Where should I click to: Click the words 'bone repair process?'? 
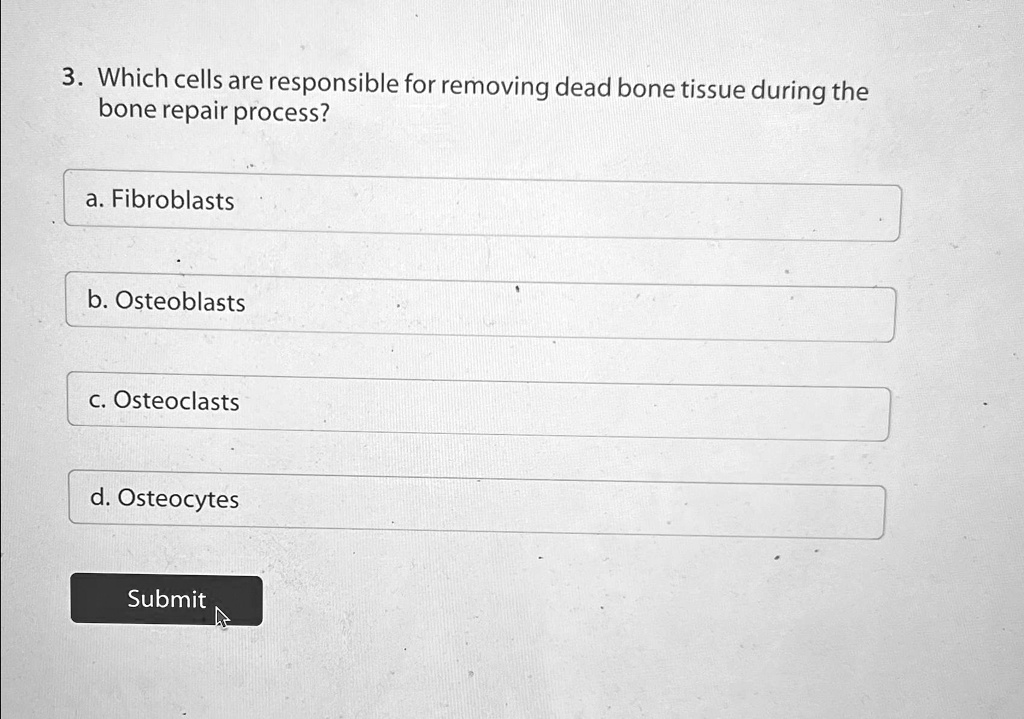(213, 112)
